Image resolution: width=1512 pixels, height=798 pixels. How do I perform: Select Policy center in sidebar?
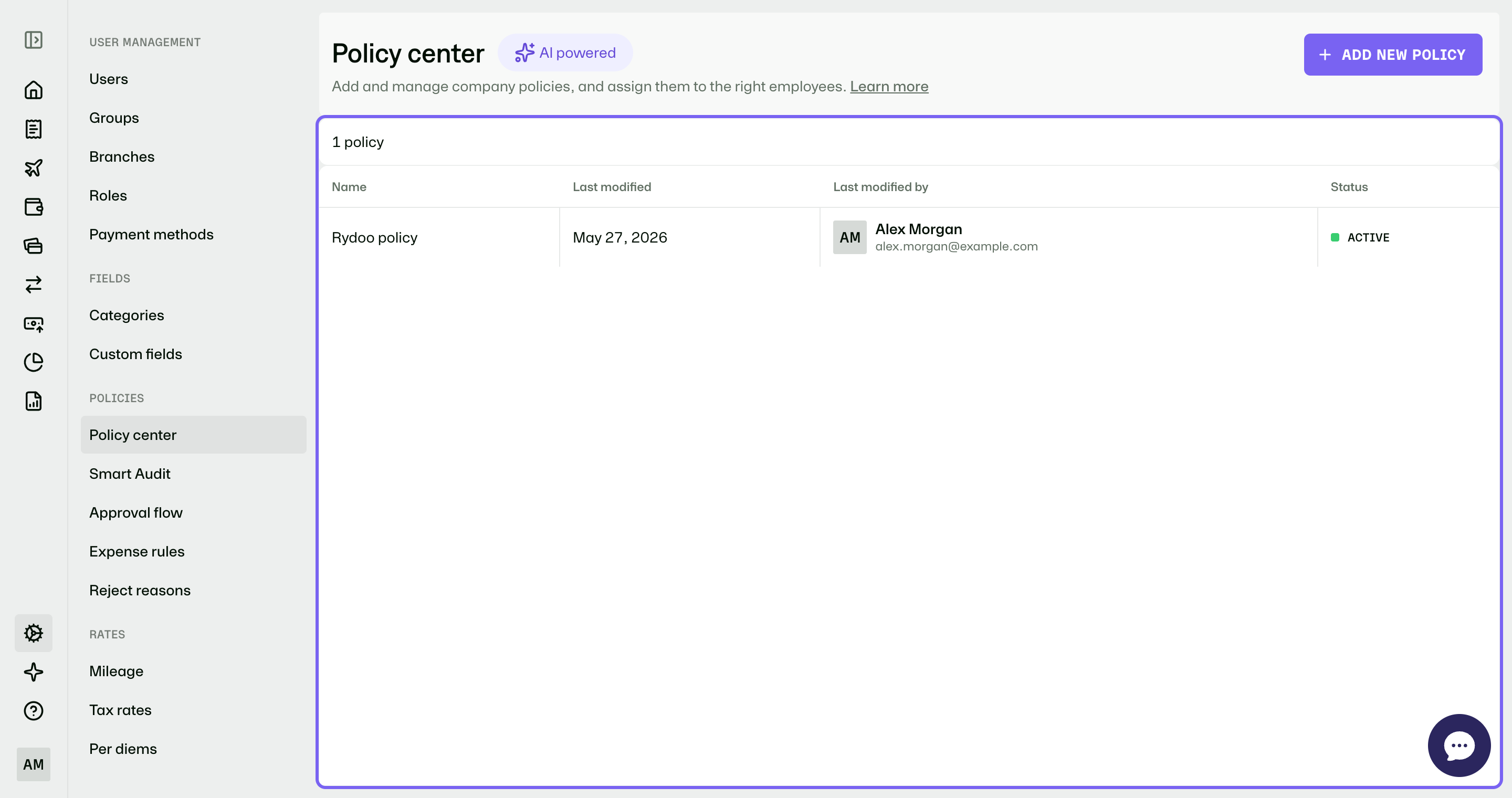point(193,435)
